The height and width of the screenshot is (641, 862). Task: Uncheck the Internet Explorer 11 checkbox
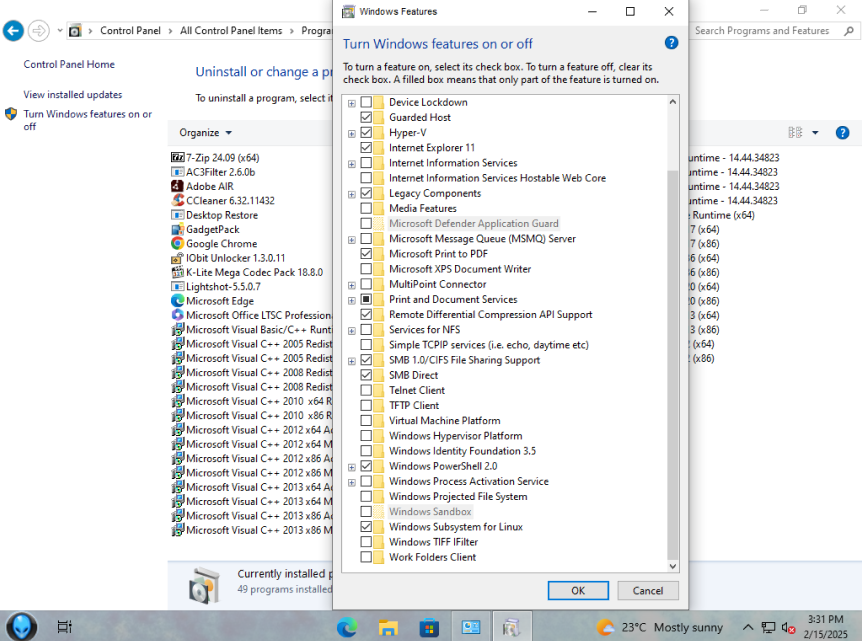(x=366, y=147)
